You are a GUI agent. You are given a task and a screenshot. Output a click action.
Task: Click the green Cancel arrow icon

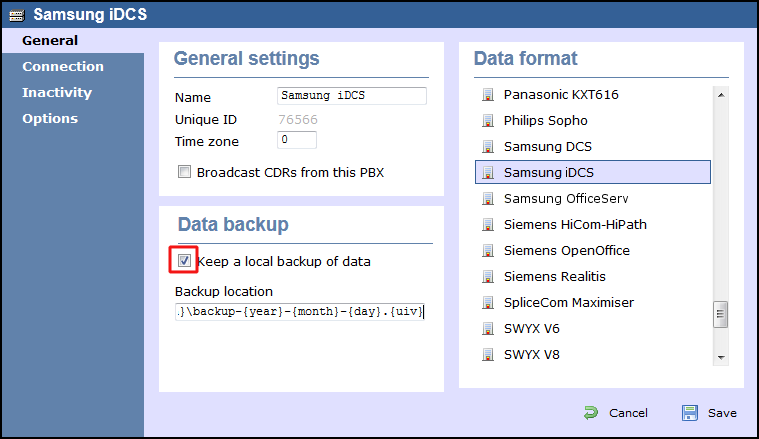[591, 413]
